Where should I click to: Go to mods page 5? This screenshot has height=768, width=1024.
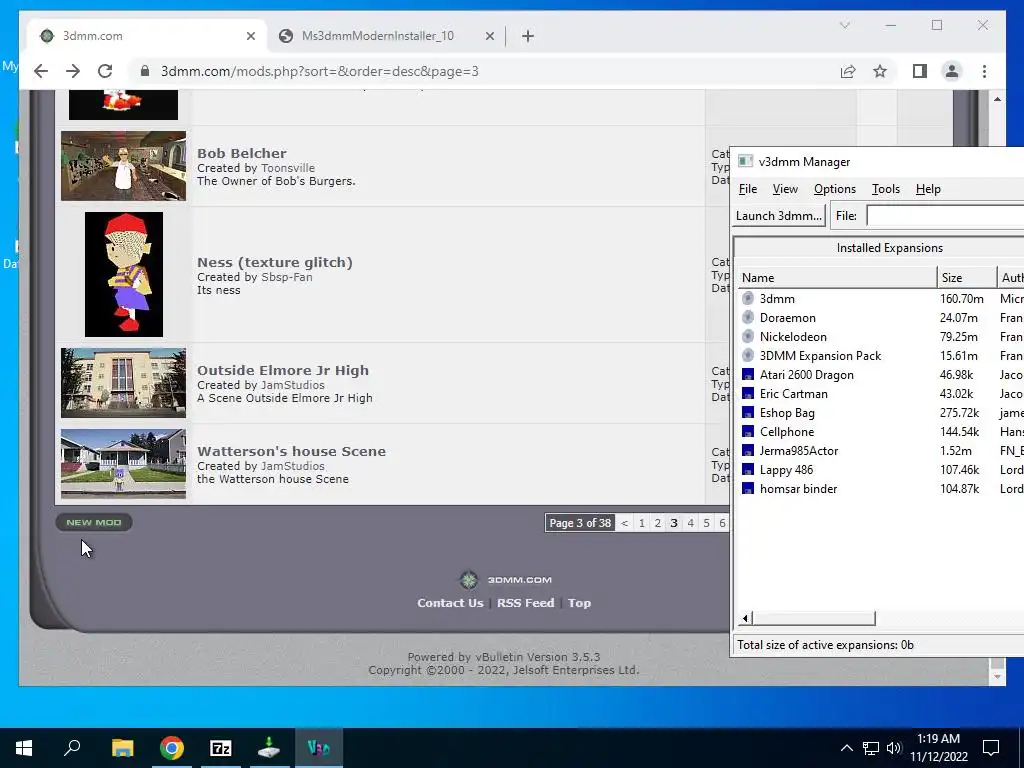706,523
